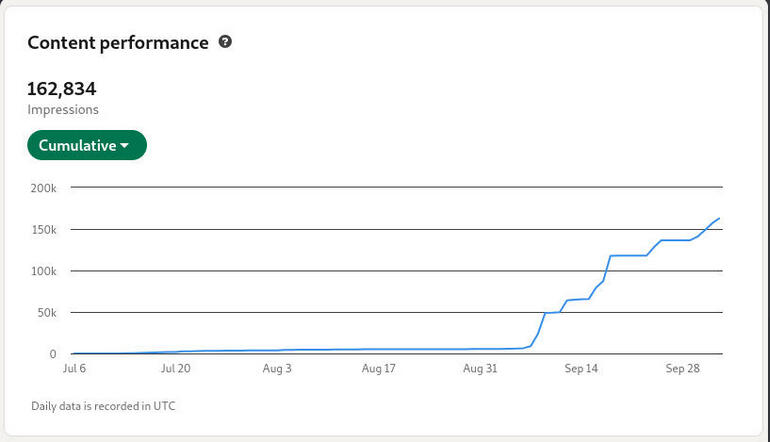
Task: Click the Daily data is recorded in UTC note
Action: tap(104, 406)
